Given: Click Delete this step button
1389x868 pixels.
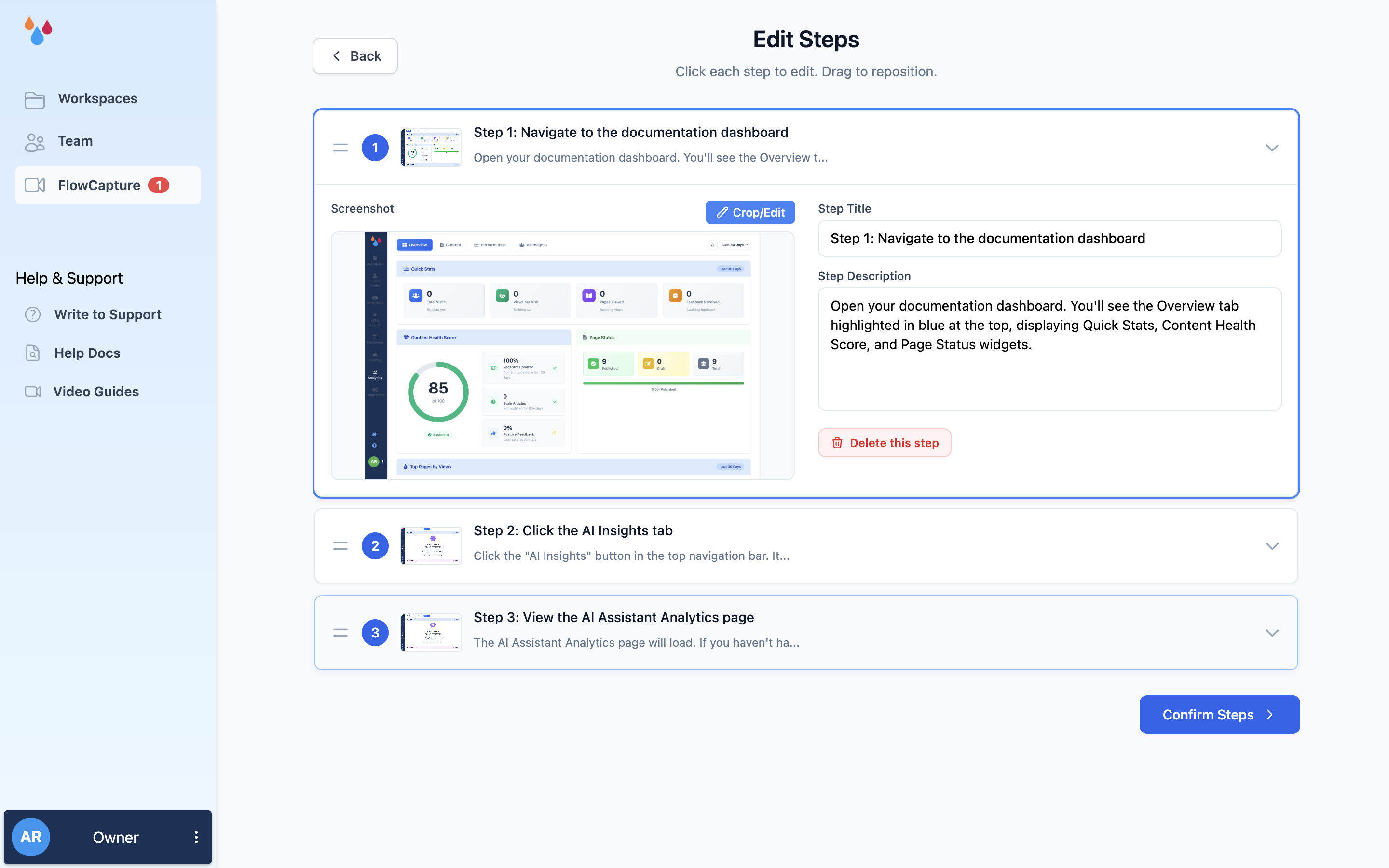Looking at the screenshot, I should tap(884, 443).
